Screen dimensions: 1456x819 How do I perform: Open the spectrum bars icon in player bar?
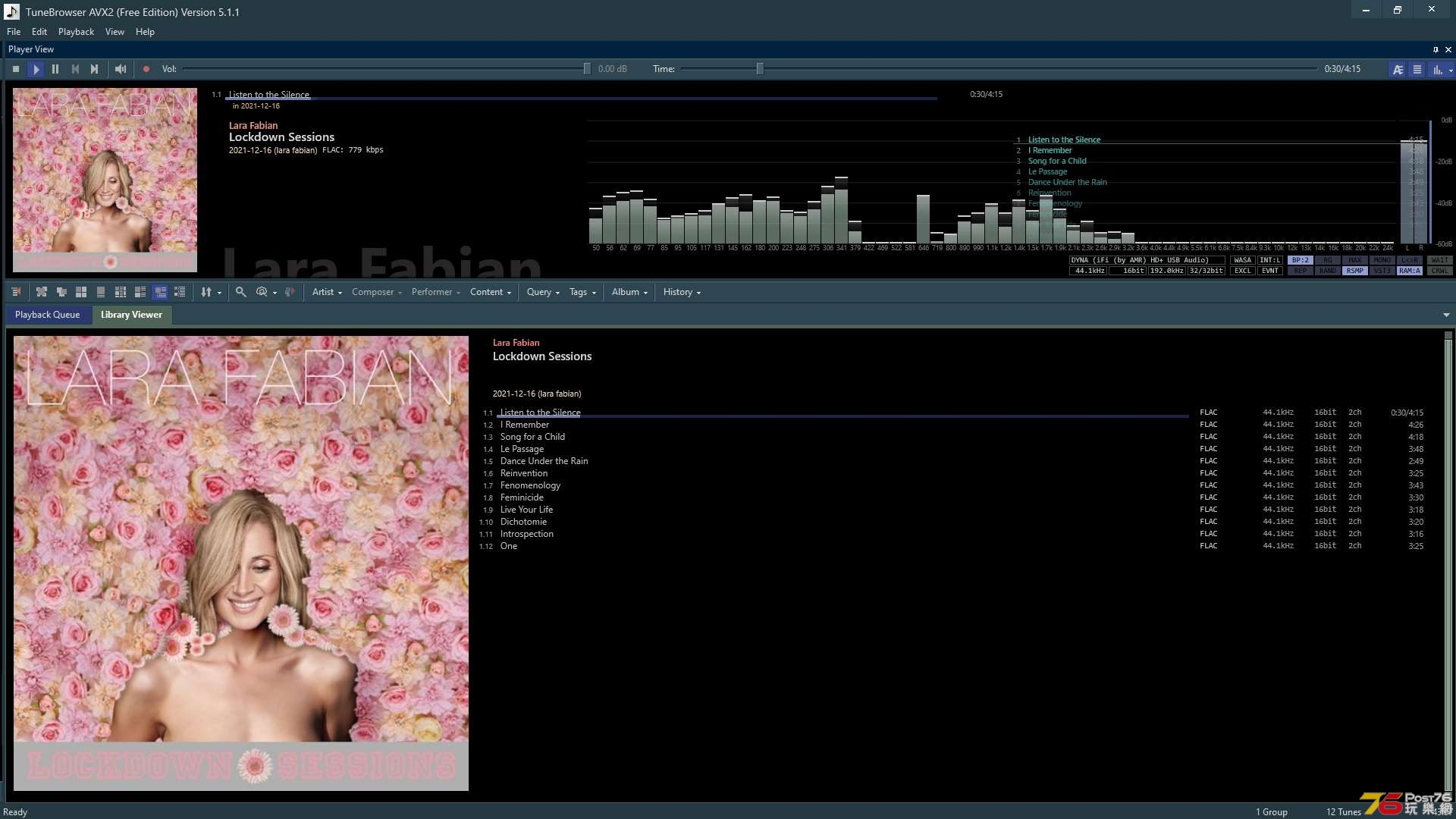(1437, 69)
